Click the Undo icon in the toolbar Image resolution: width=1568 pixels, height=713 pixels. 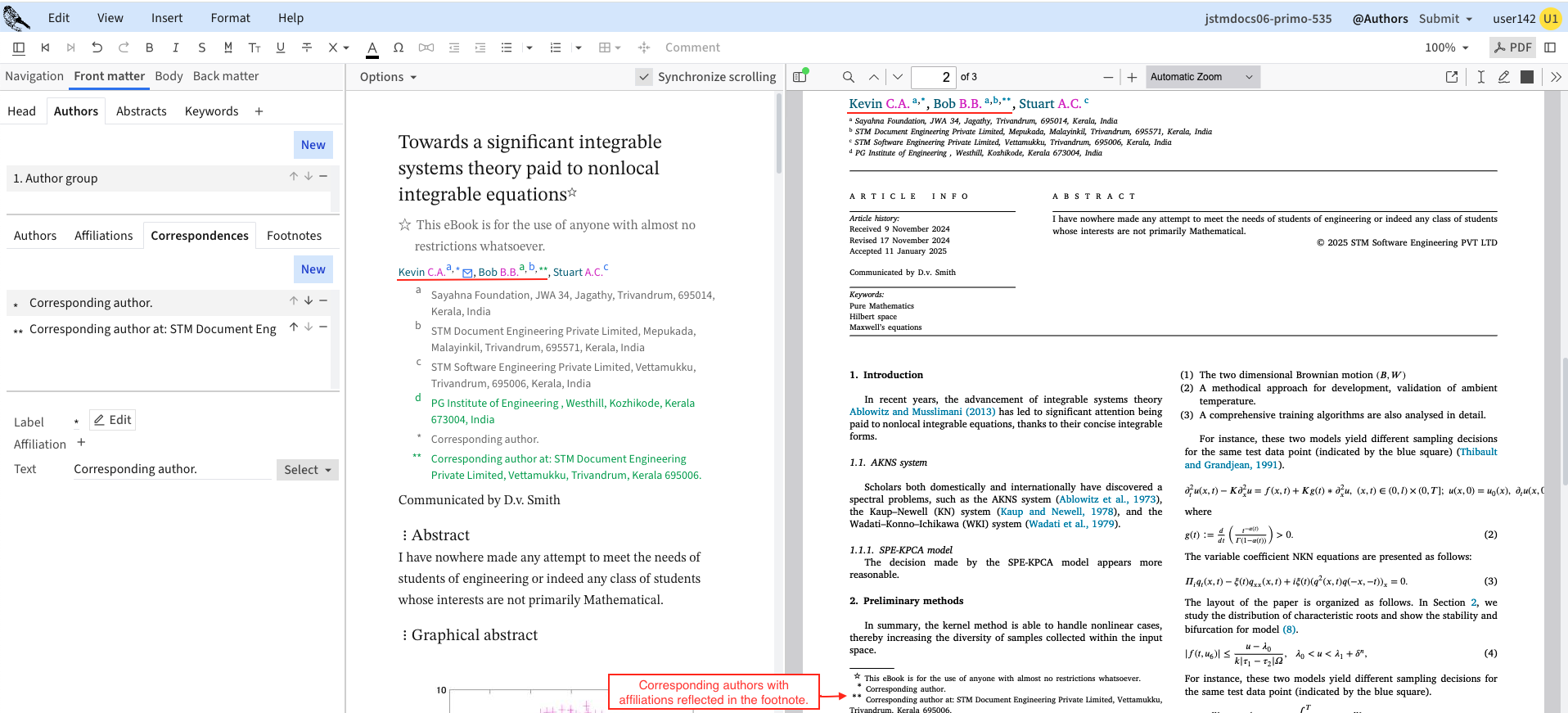click(x=97, y=47)
